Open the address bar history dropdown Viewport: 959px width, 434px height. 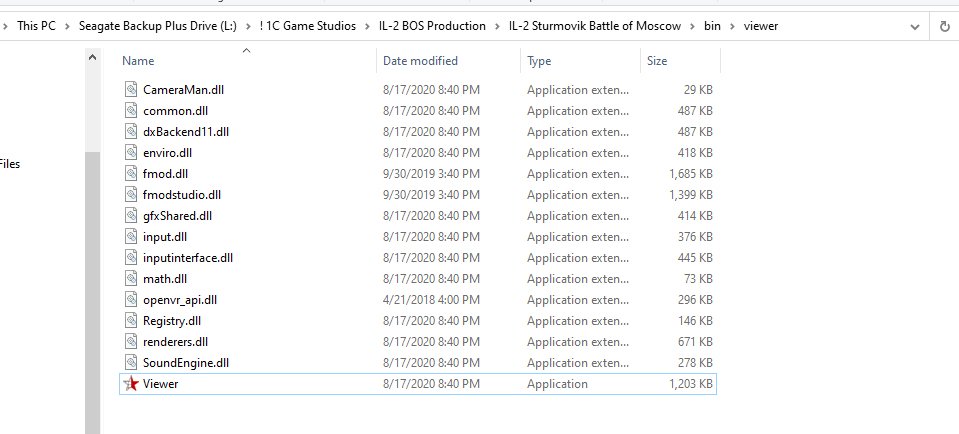[x=915, y=27]
